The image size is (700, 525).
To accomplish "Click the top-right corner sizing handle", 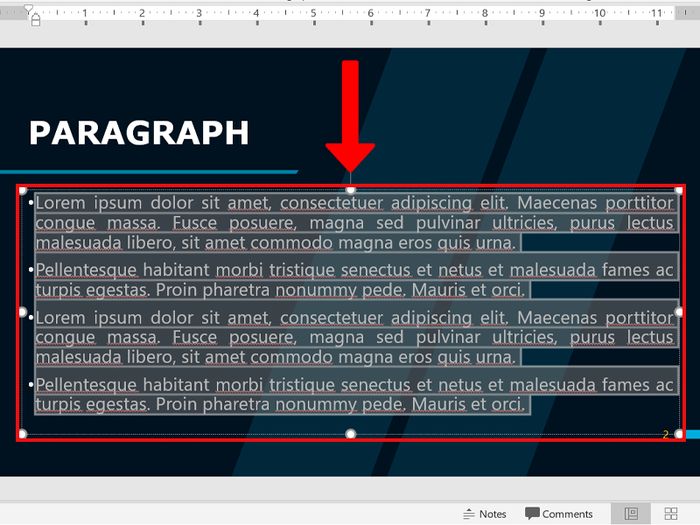I will pyautogui.click(x=679, y=189).
